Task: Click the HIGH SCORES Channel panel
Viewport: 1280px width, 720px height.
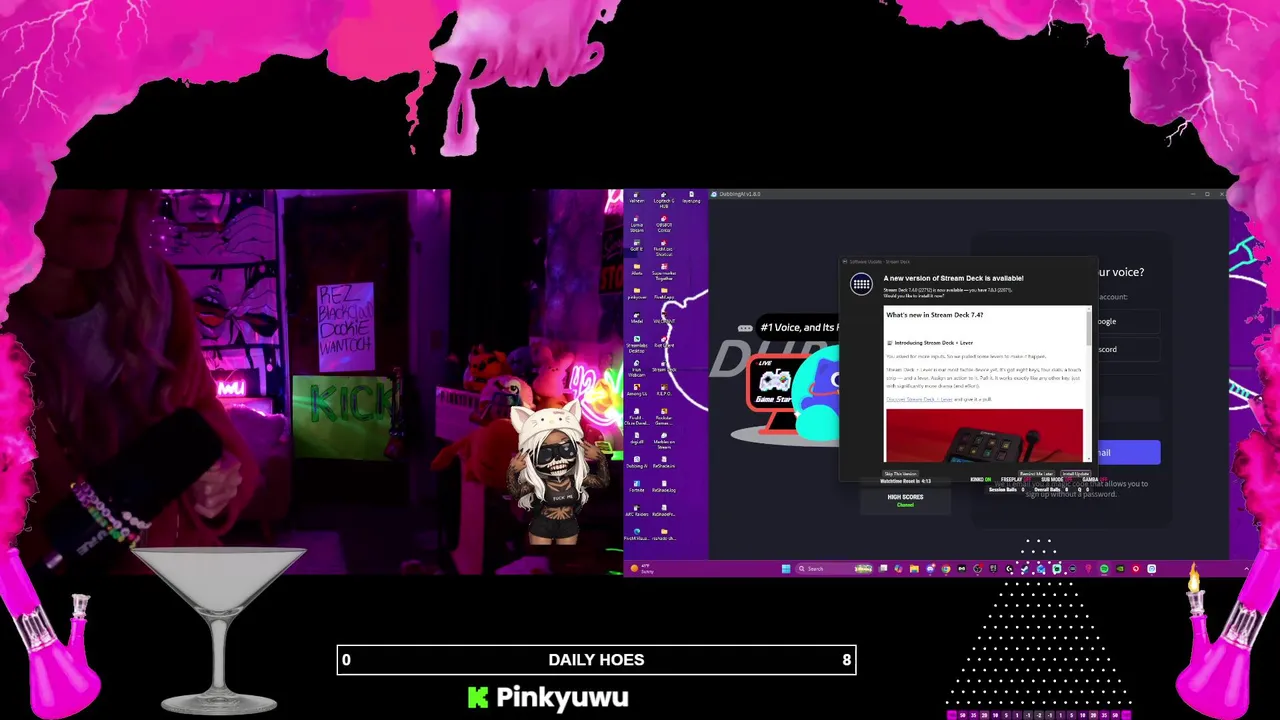Action: (905, 500)
